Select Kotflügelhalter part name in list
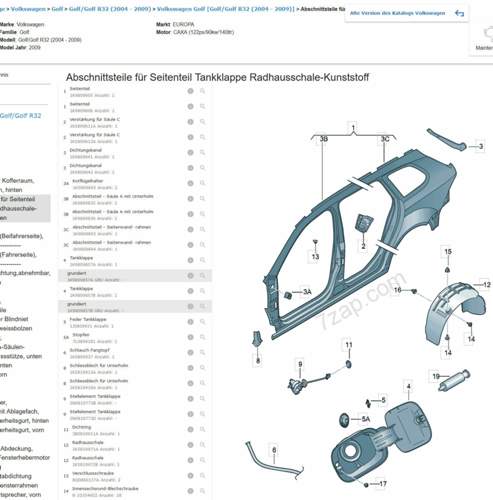Image resolution: width=493 pixels, height=500 pixels. [x=88, y=181]
